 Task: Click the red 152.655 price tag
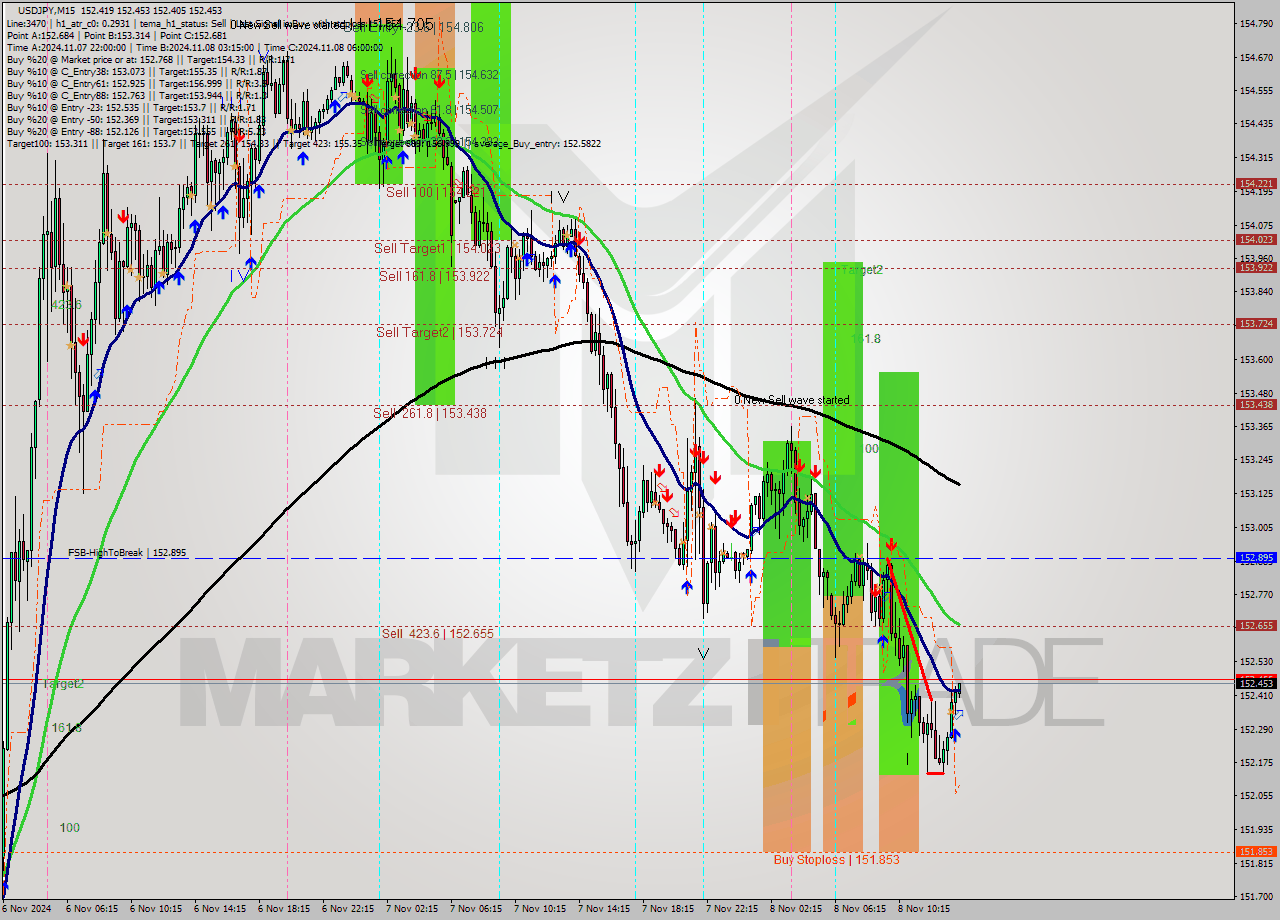[x=1256, y=626]
